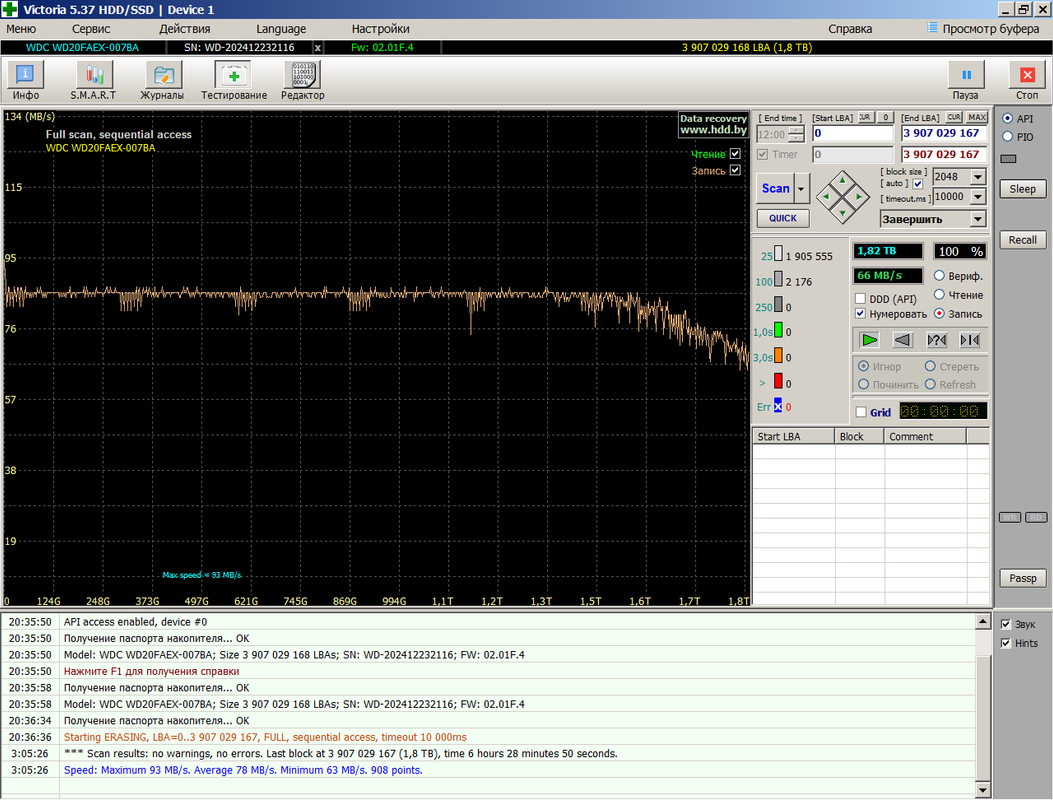Open the Журналы logs icon
1053x800 pixels.
click(163, 74)
